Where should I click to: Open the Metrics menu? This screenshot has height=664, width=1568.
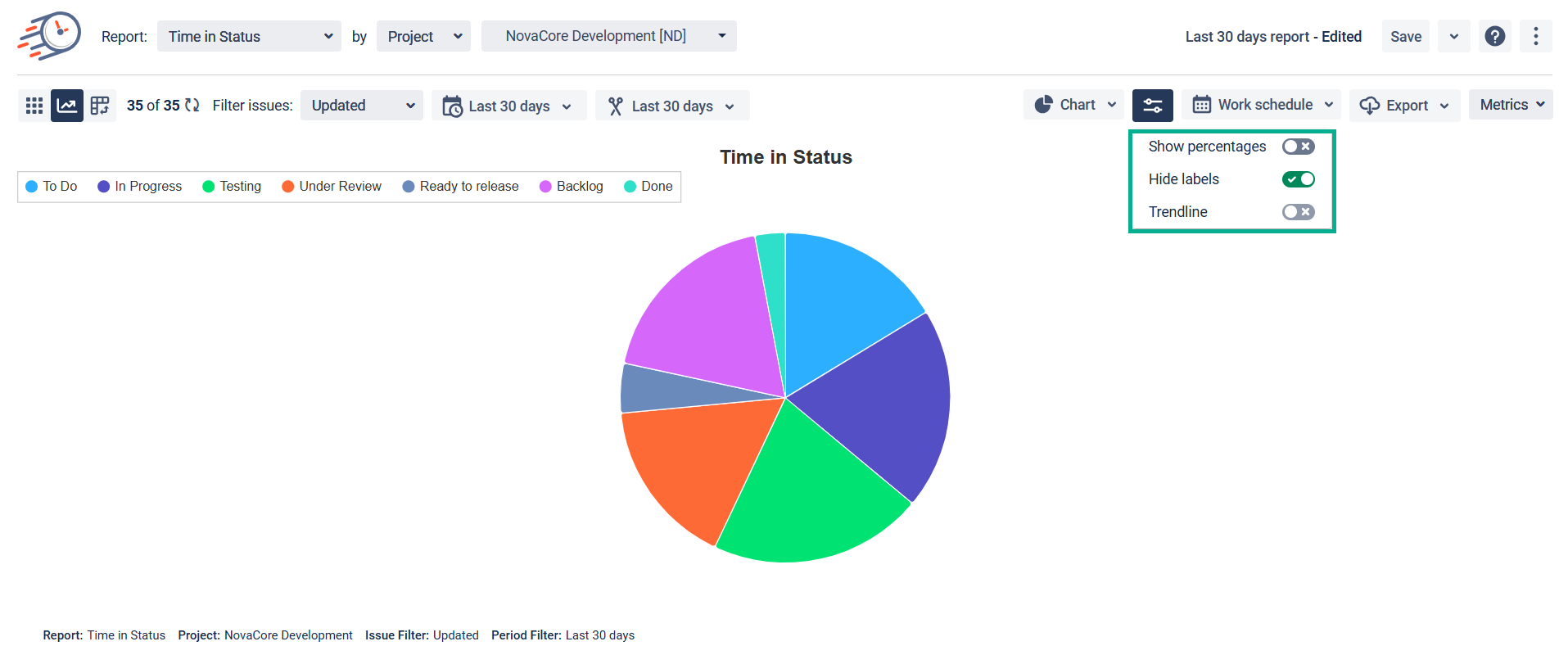pos(1511,105)
